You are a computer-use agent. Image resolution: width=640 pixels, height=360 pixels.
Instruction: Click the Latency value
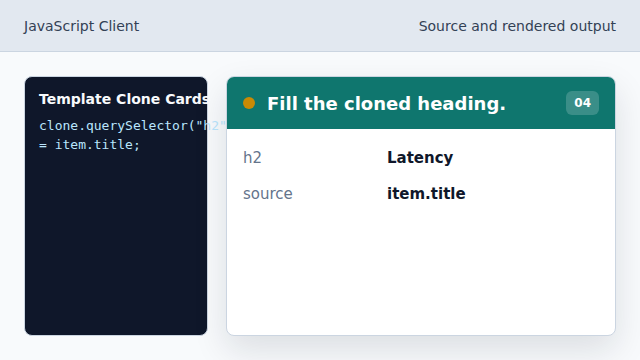coord(420,158)
